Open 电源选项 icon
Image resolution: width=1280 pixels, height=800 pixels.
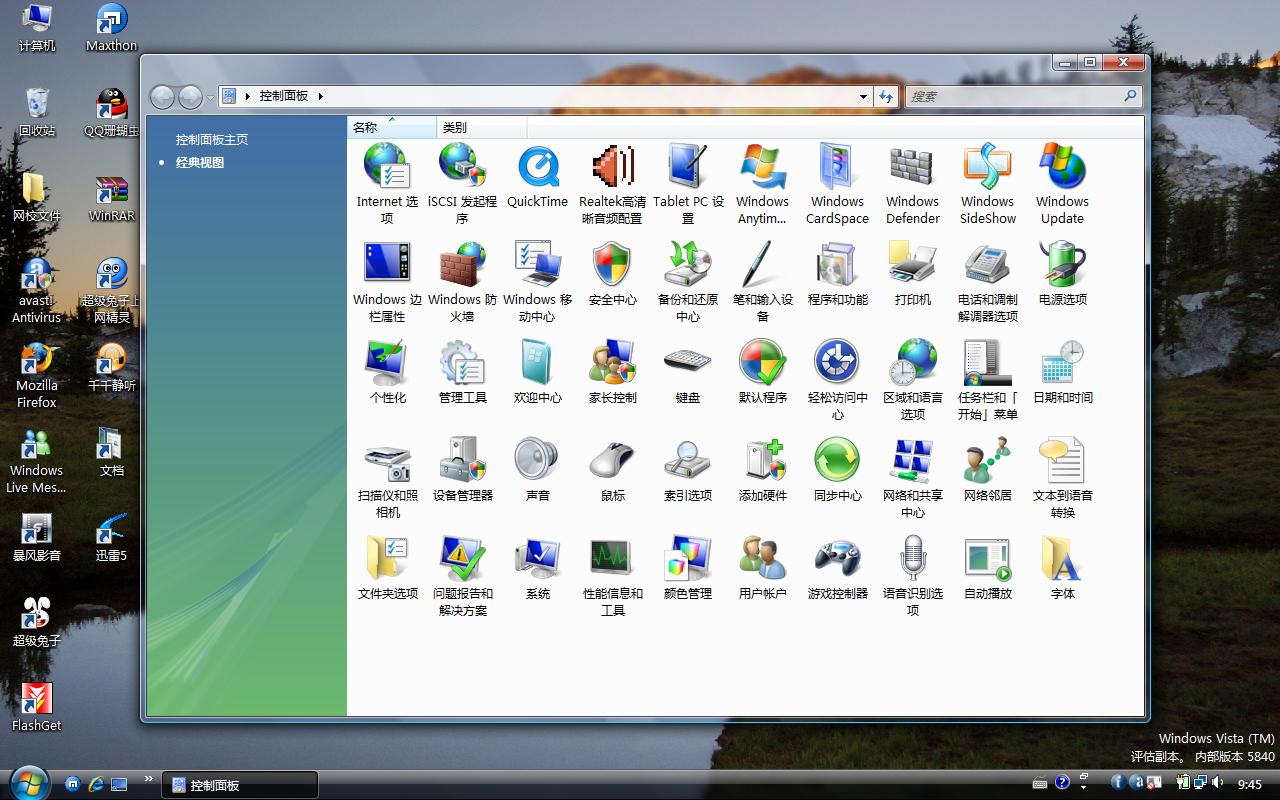click(x=1062, y=273)
